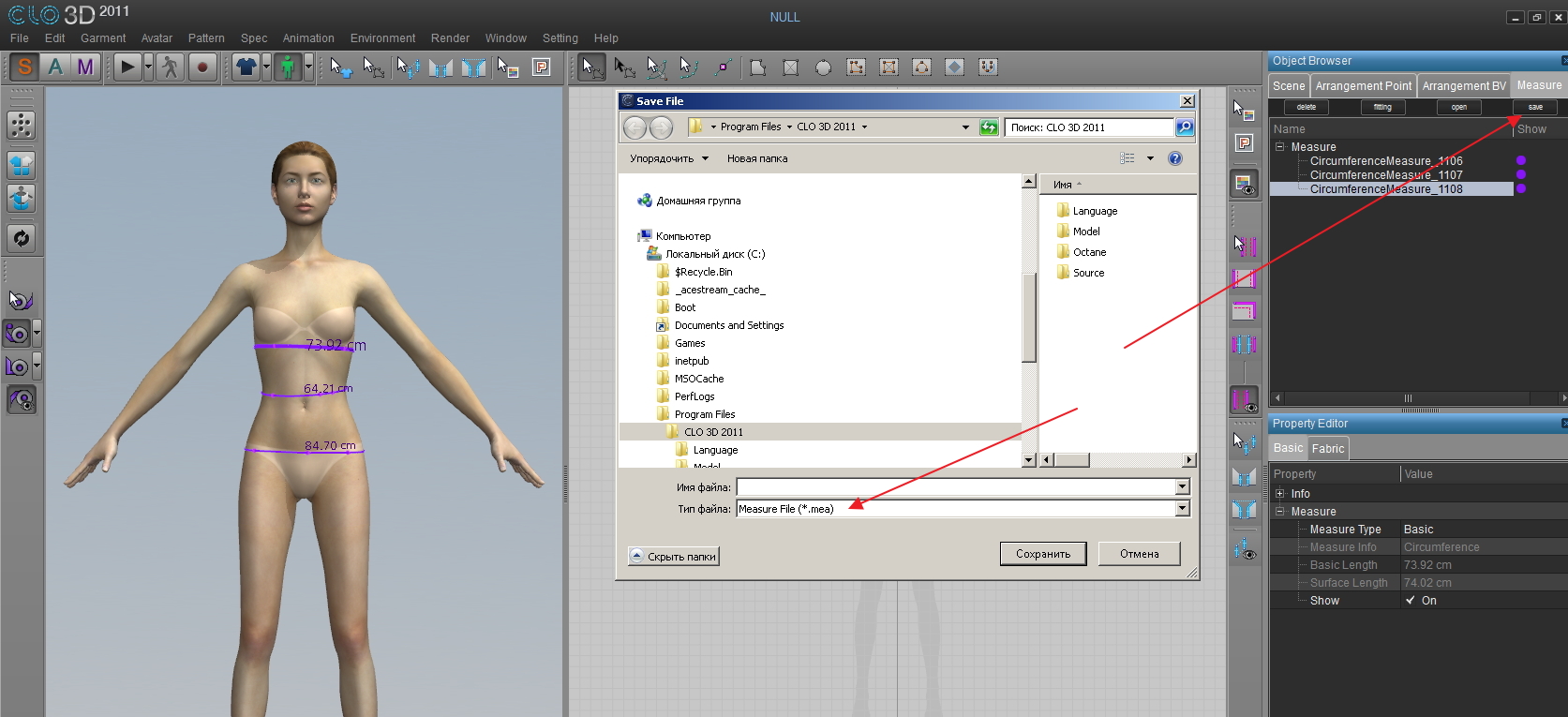Click the search field Поиск: CLO 3D 2011
This screenshot has width=1568, height=717.
tap(1089, 127)
